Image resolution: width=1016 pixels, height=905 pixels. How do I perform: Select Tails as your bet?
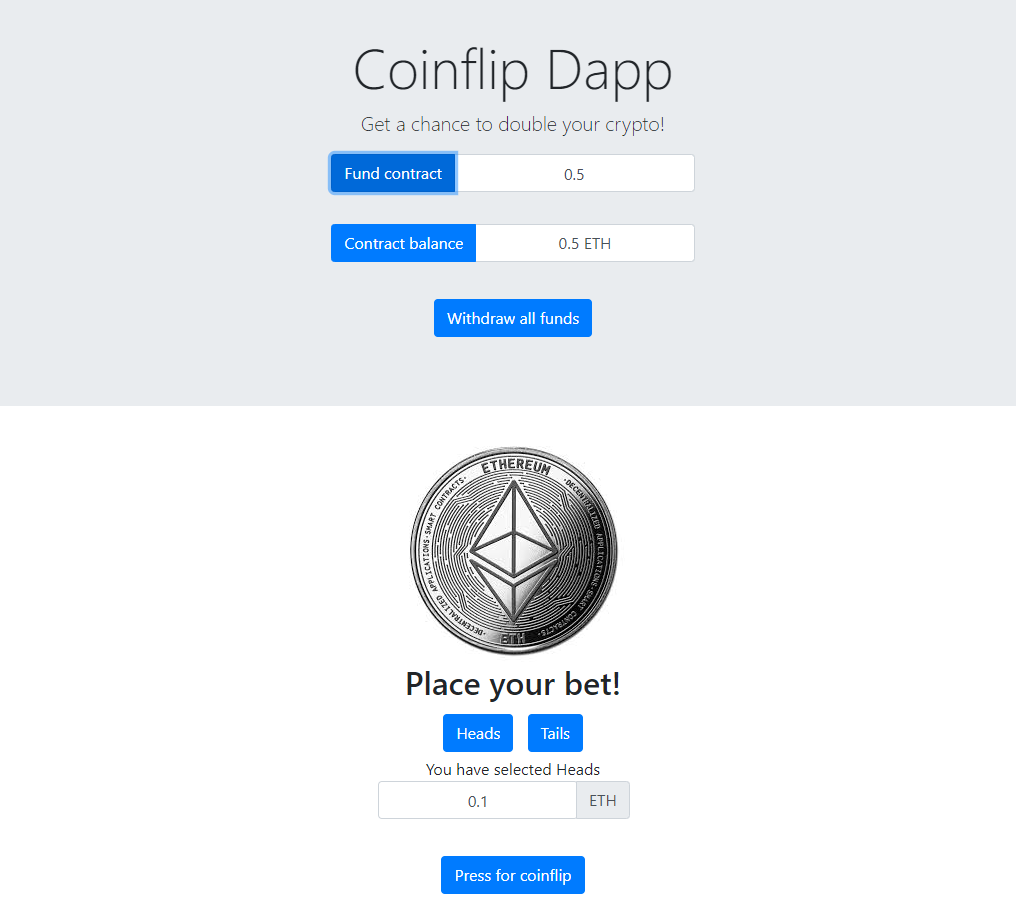tap(555, 733)
